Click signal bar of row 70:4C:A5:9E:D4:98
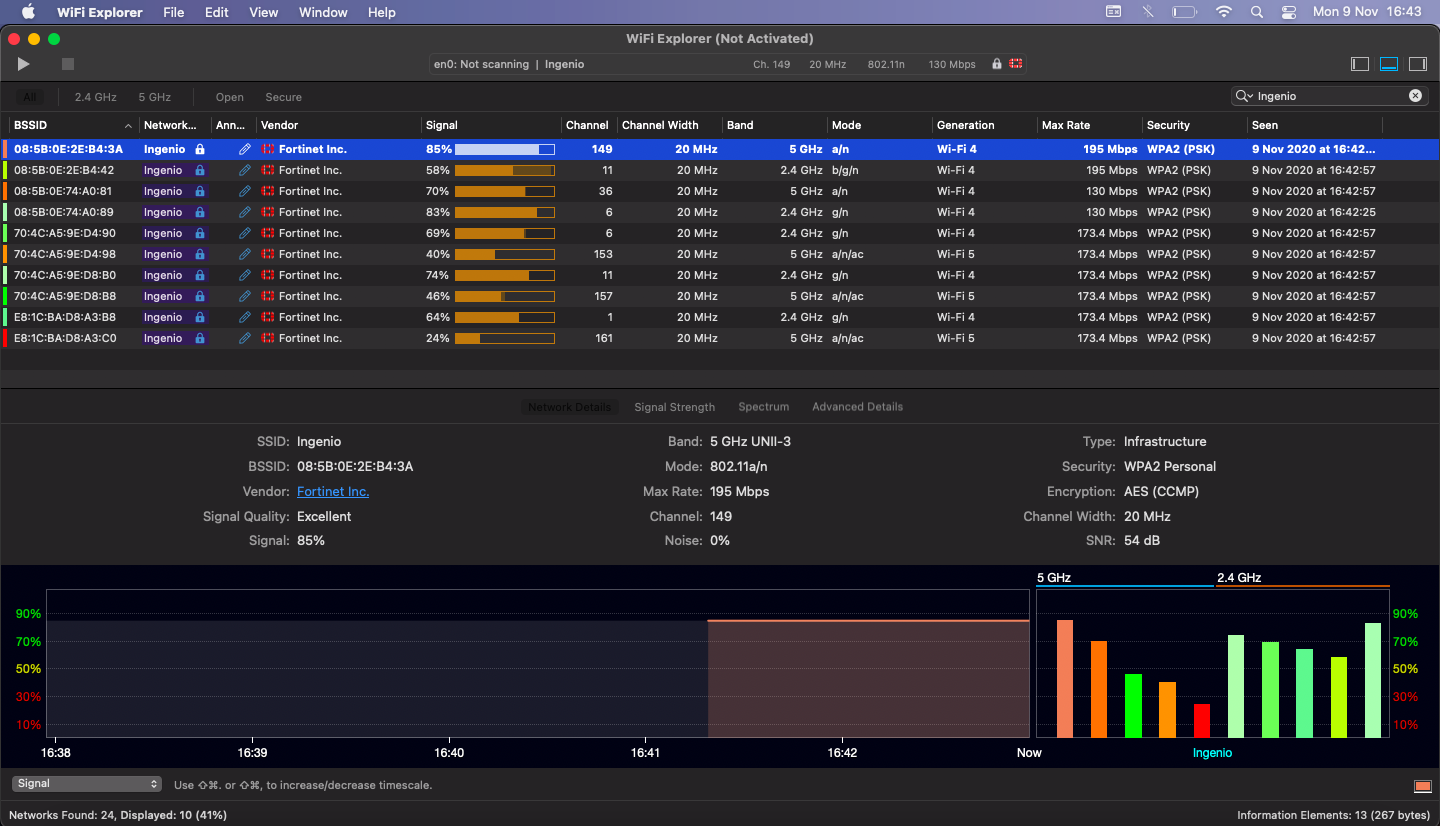Viewport: 1440px width, 826px height. point(504,254)
